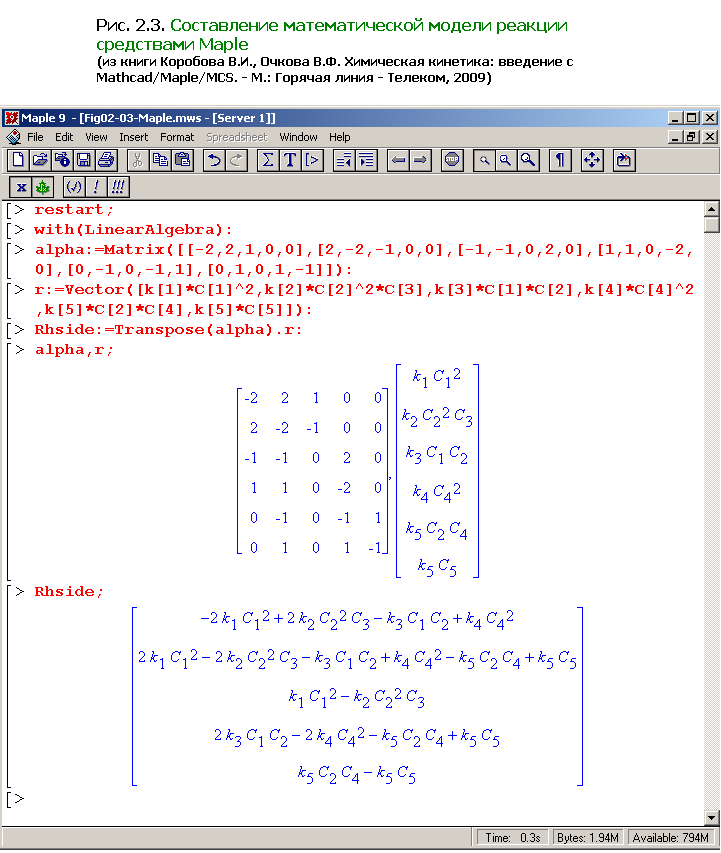Open the Help menu
The width and height of the screenshot is (721, 853).
[340, 137]
